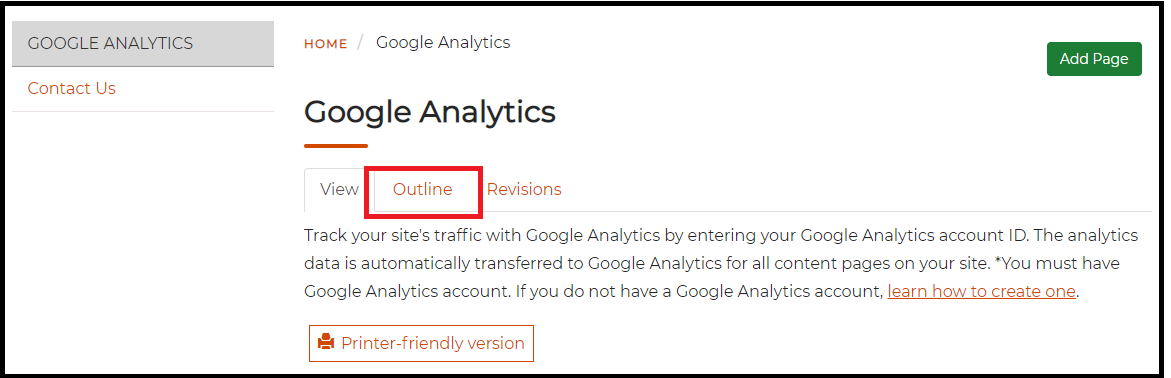Open the Outline tab
The height and width of the screenshot is (378, 1171).
(423, 190)
